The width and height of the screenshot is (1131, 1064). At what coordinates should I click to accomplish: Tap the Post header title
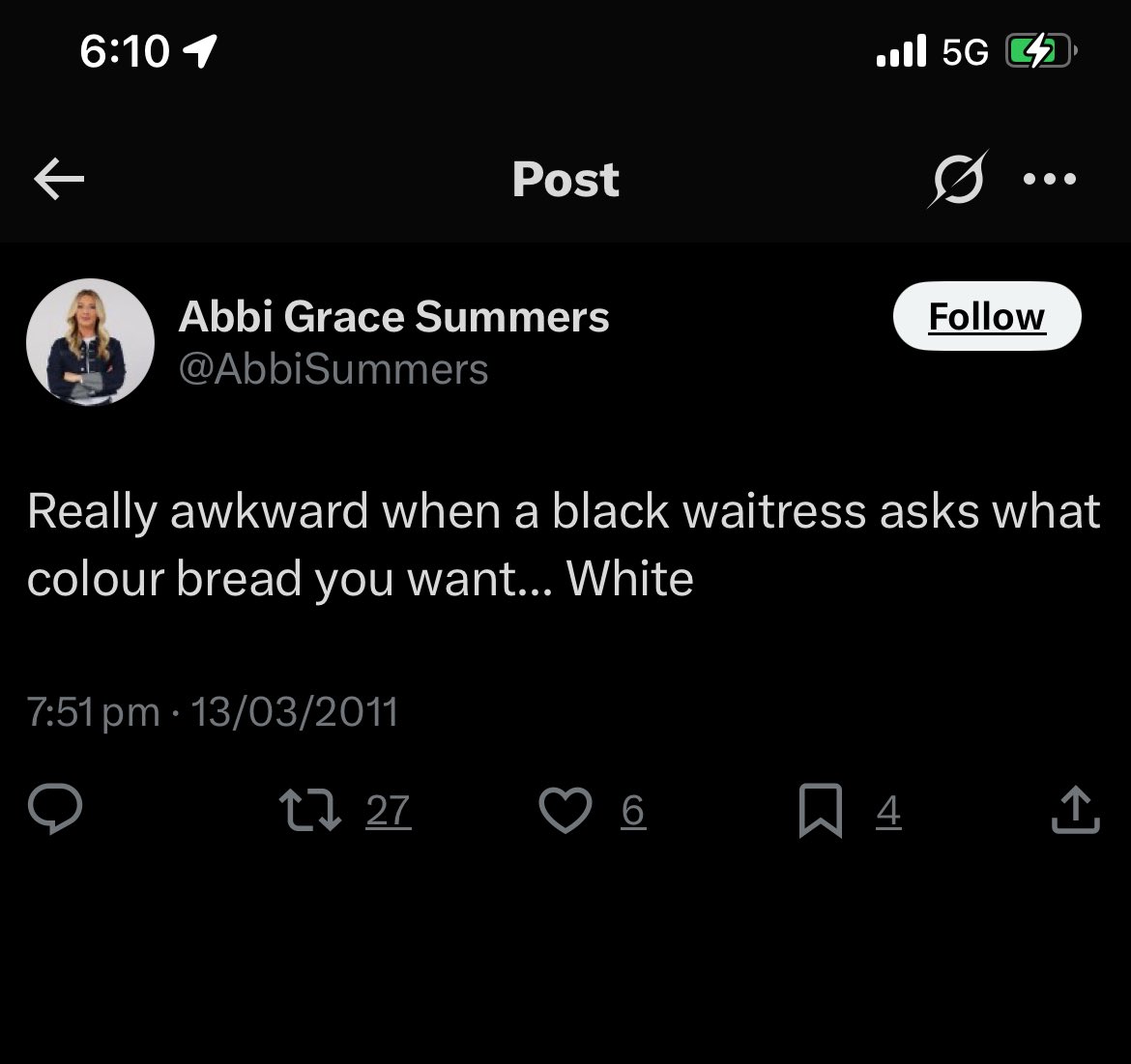pos(565,179)
